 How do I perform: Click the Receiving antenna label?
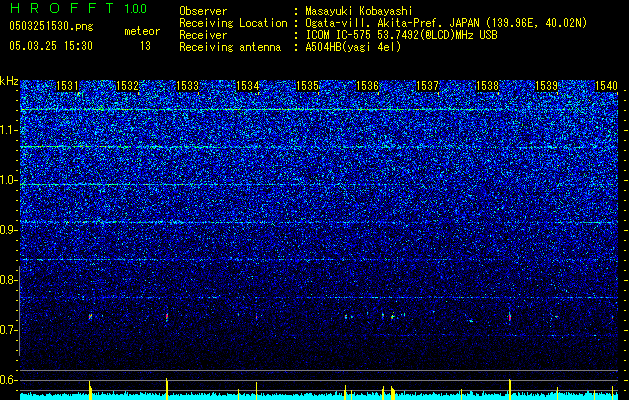(x=230, y=47)
